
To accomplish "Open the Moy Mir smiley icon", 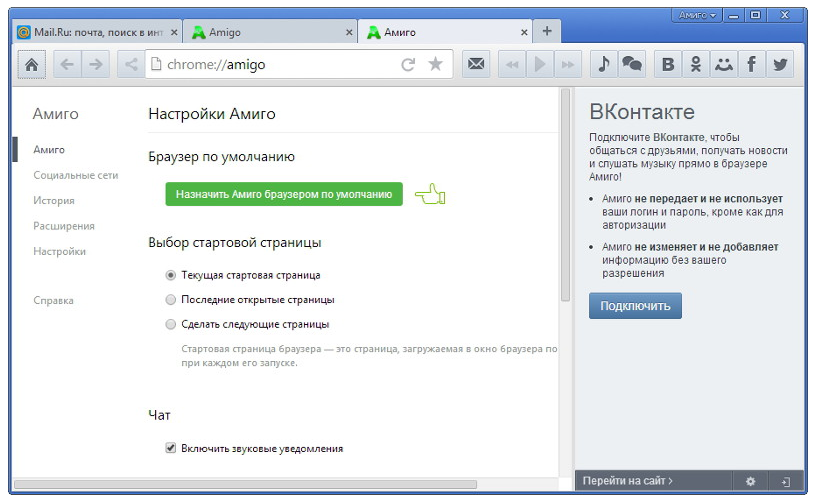I will coord(724,64).
